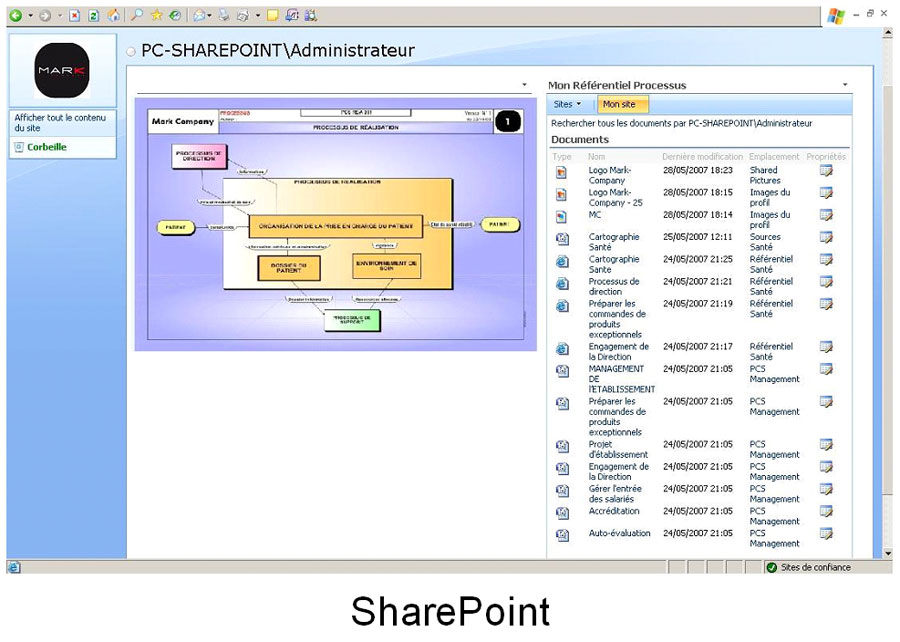
Task: Open properties icon for the MC document
Action: [x=826, y=216]
